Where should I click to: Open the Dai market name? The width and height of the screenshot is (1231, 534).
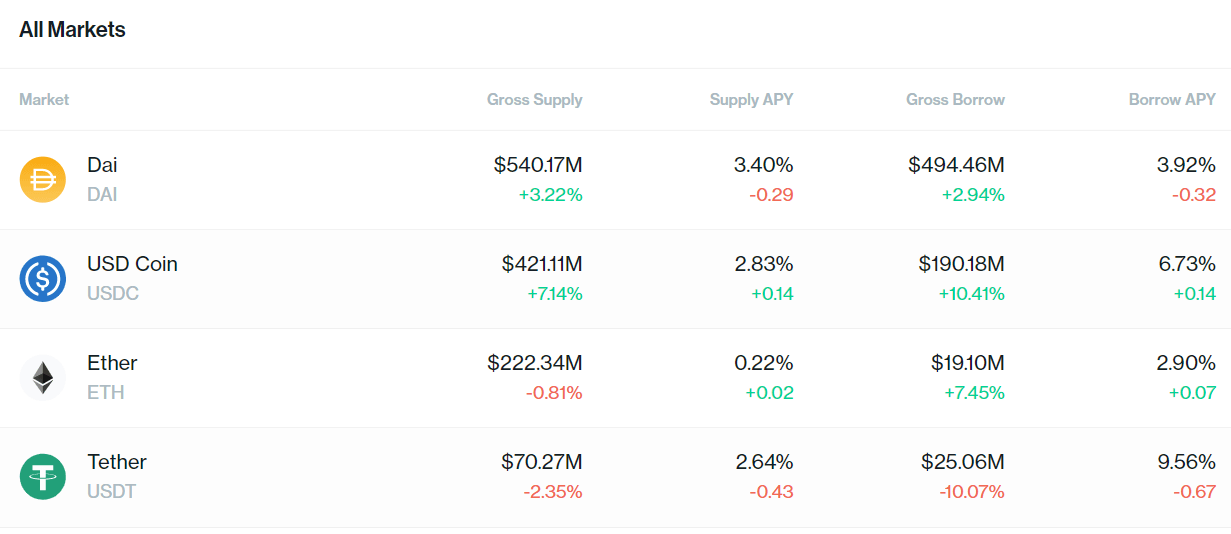[102, 165]
